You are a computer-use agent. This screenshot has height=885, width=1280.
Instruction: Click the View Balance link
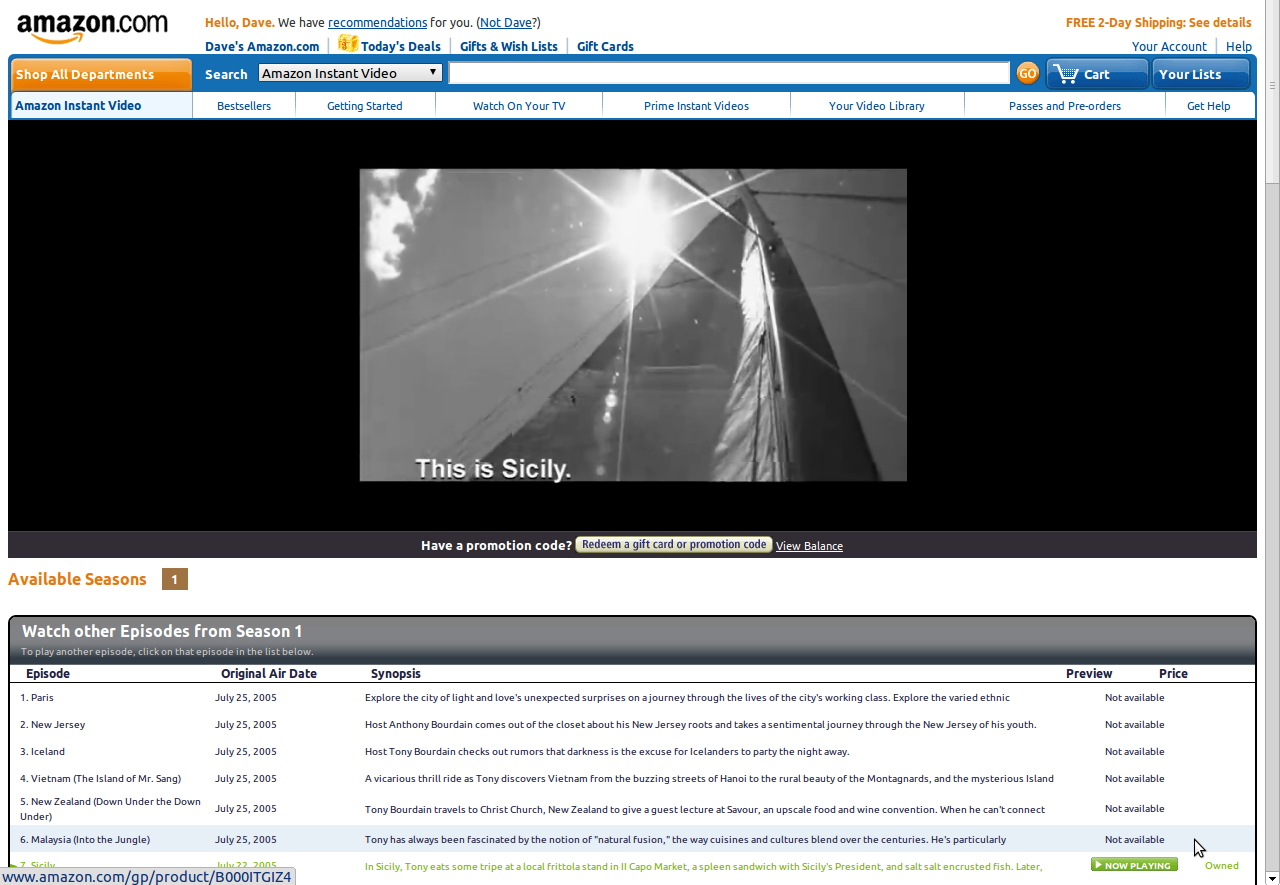click(x=809, y=546)
